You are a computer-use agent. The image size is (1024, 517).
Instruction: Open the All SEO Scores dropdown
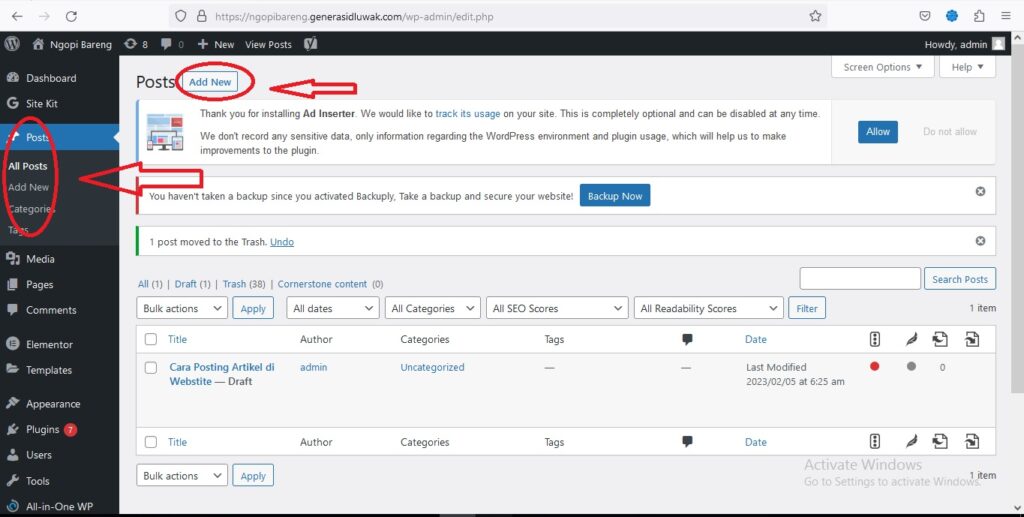point(560,309)
